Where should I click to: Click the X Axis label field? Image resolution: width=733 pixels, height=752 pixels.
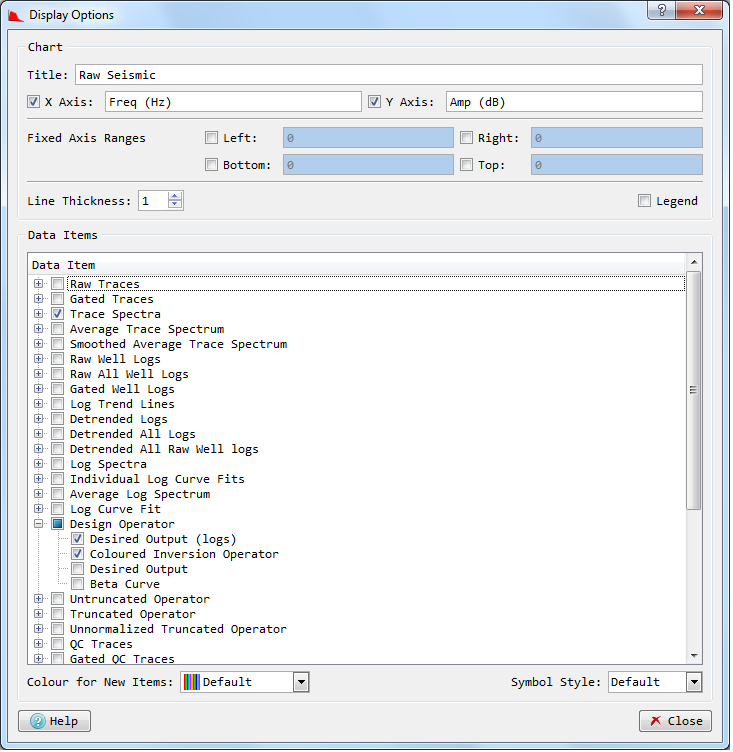tap(234, 102)
